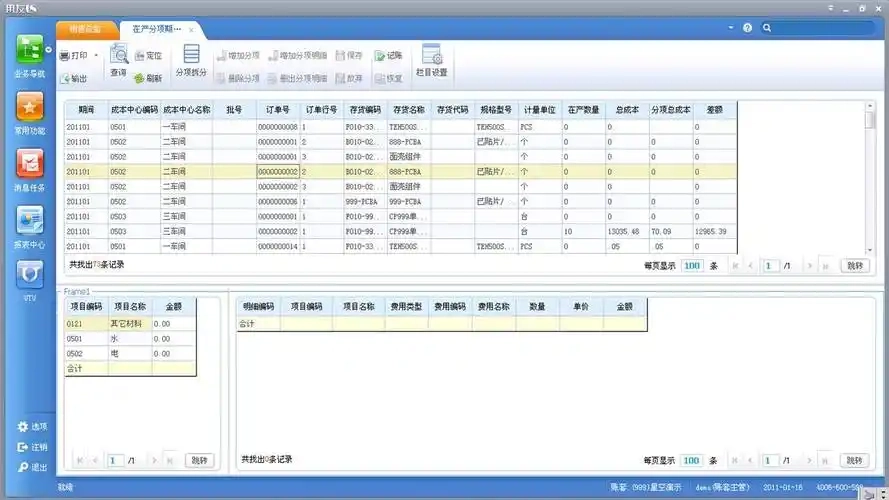The width and height of the screenshot is (889, 500).
Task: Switch to the 在产分项期 tab
Action: tap(157, 29)
